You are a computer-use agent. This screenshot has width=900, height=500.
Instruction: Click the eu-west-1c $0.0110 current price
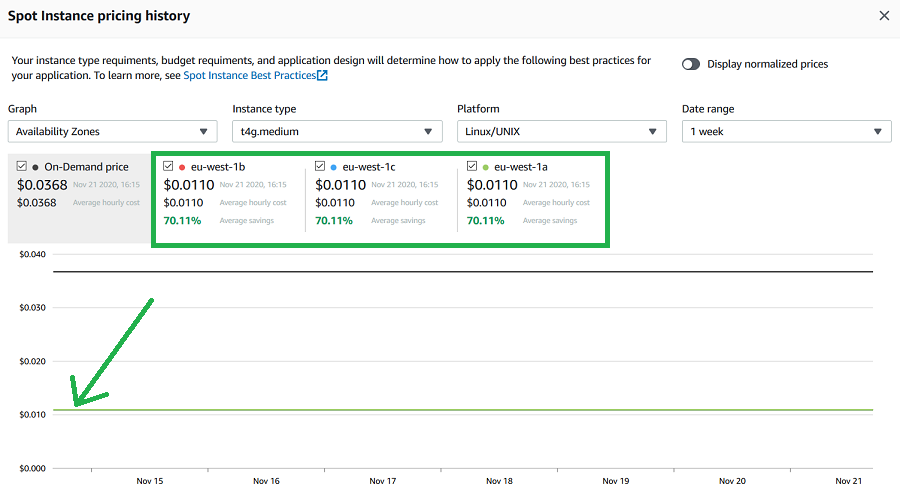tap(340, 185)
